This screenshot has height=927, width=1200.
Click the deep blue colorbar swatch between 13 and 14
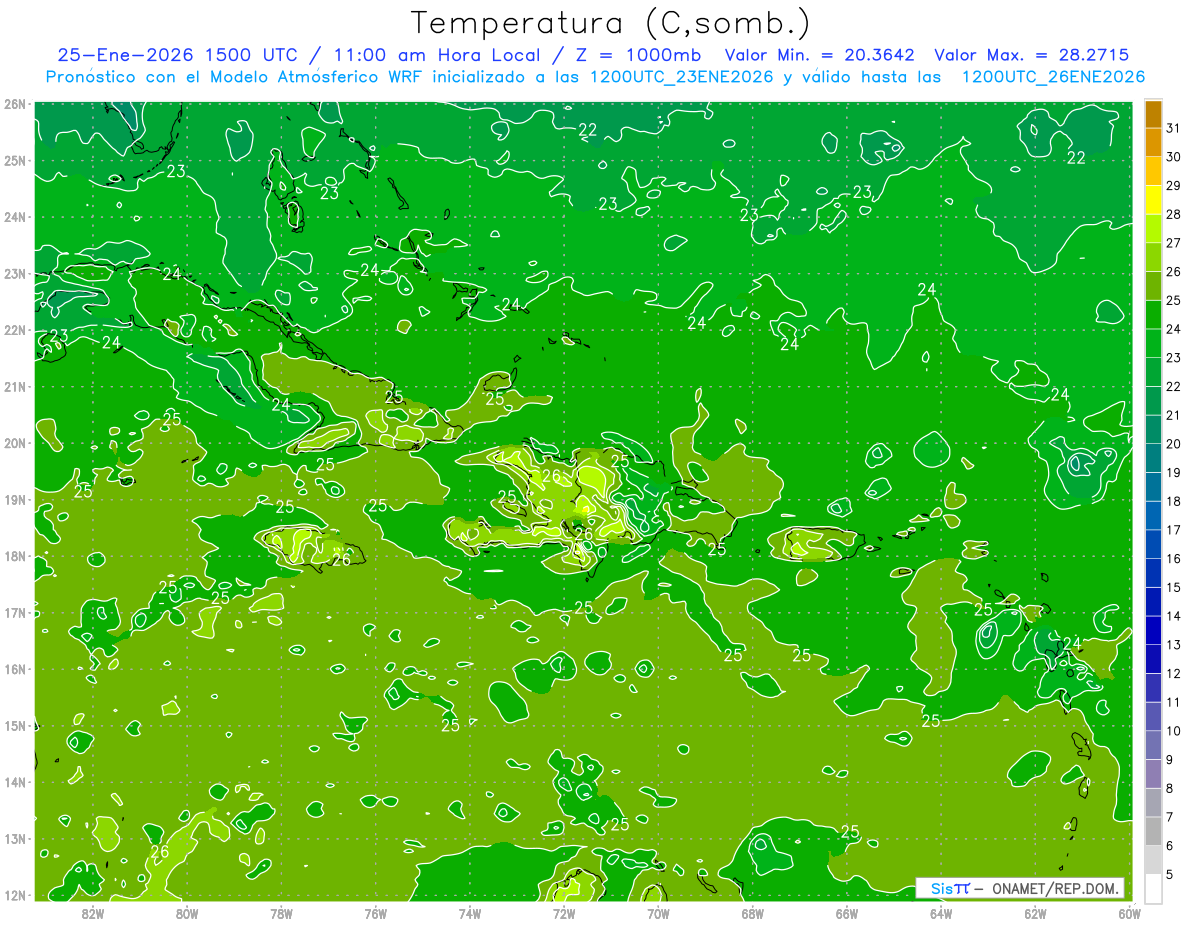coord(1153,630)
